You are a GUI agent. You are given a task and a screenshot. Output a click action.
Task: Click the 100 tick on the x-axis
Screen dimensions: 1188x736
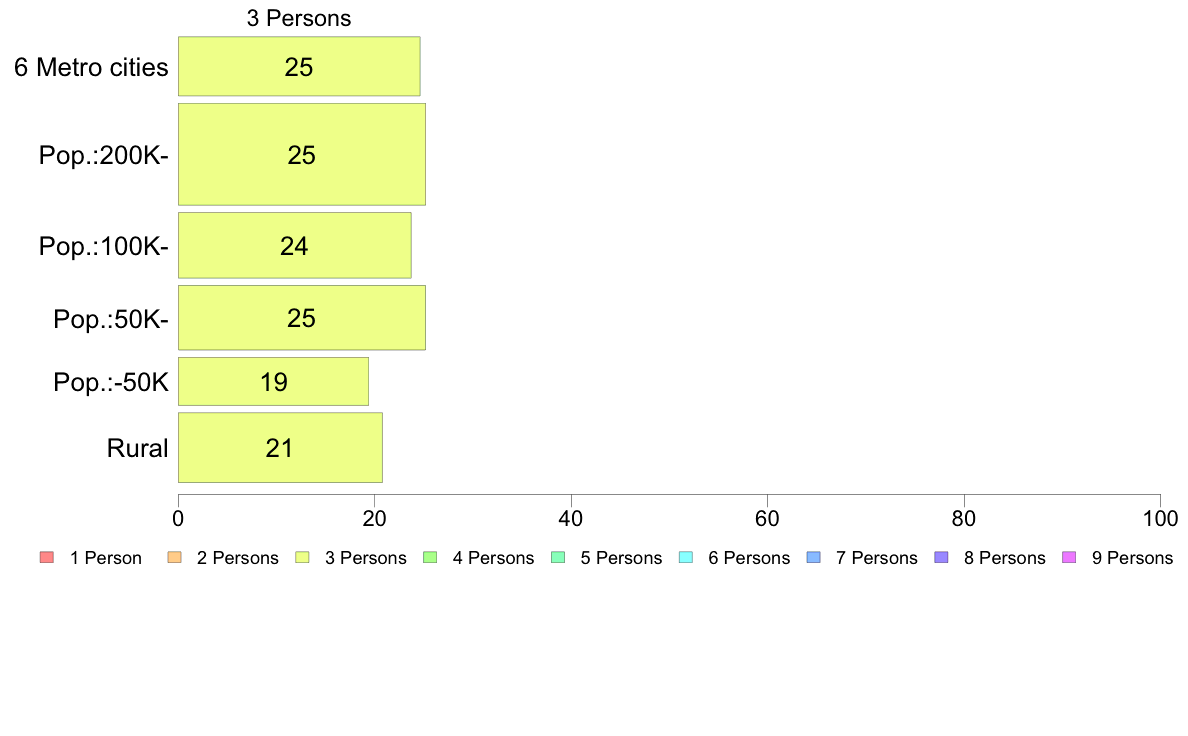(x=1159, y=518)
